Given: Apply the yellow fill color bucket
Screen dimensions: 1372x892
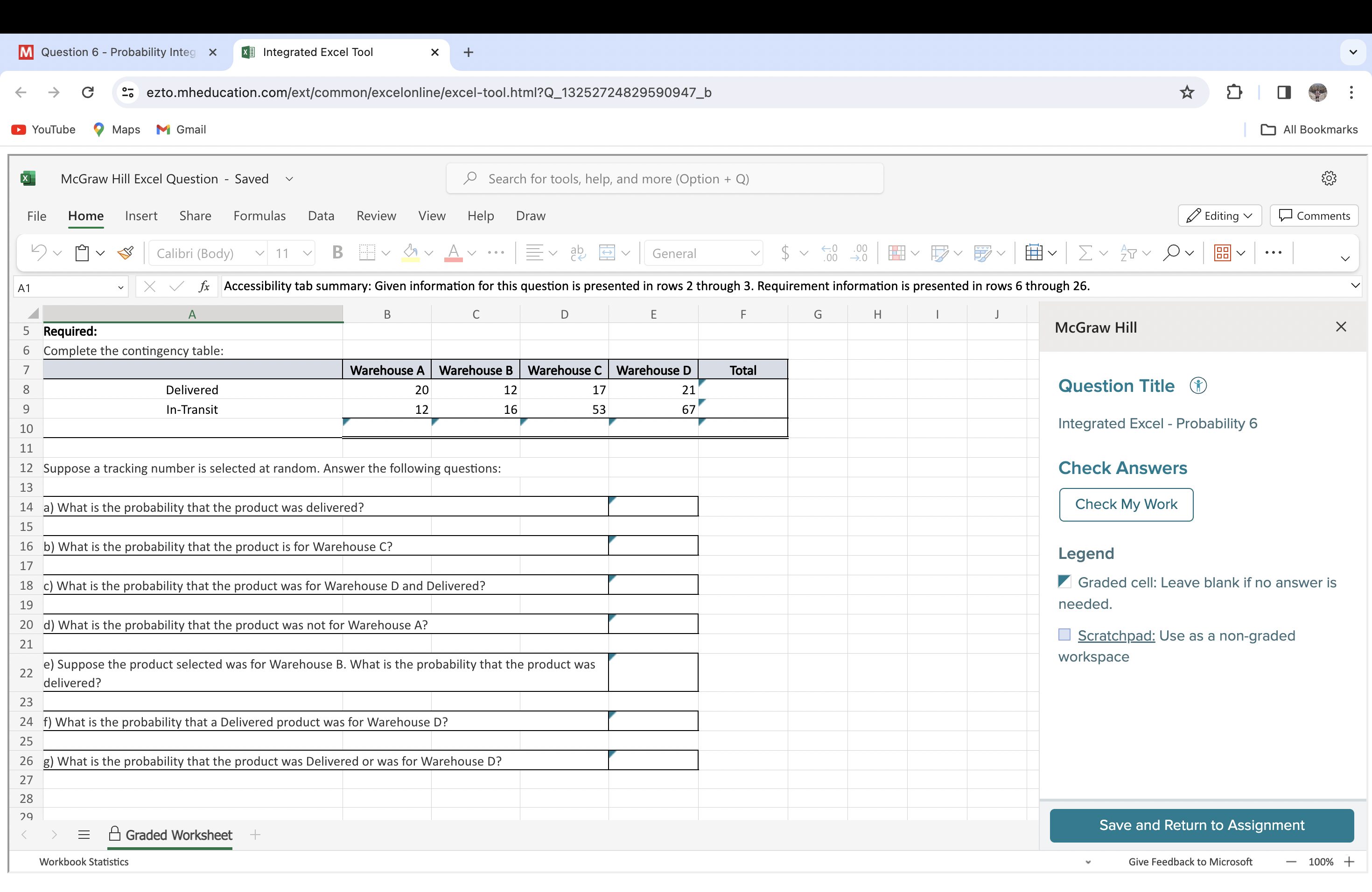Looking at the screenshot, I should (x=411, y=253).
